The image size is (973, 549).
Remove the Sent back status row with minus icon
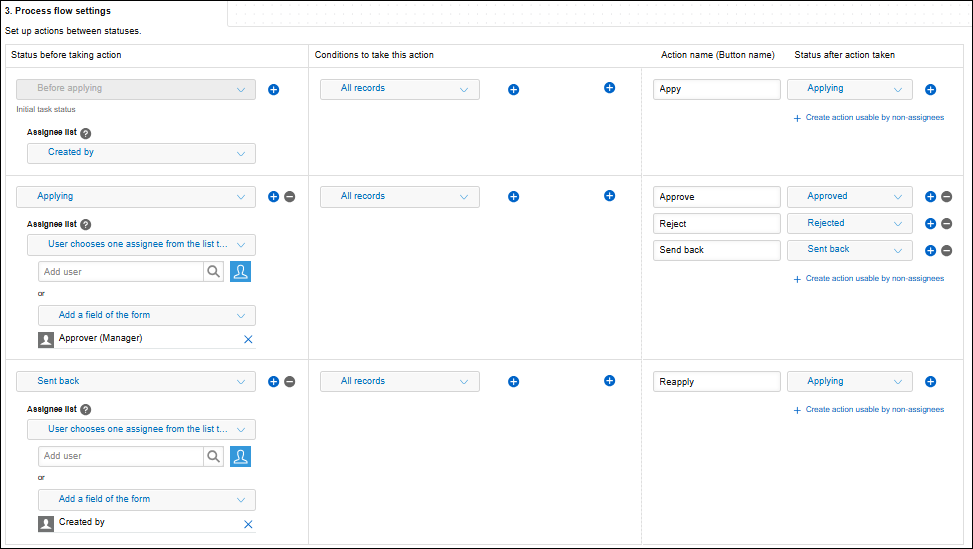click(x=290, y=381)
